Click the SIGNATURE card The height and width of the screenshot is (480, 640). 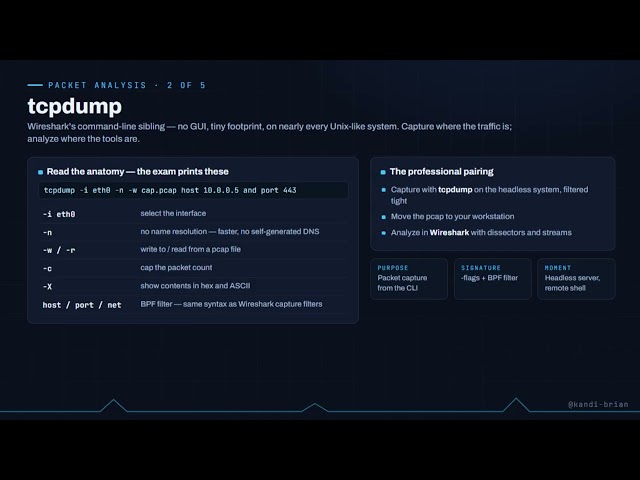493,279
